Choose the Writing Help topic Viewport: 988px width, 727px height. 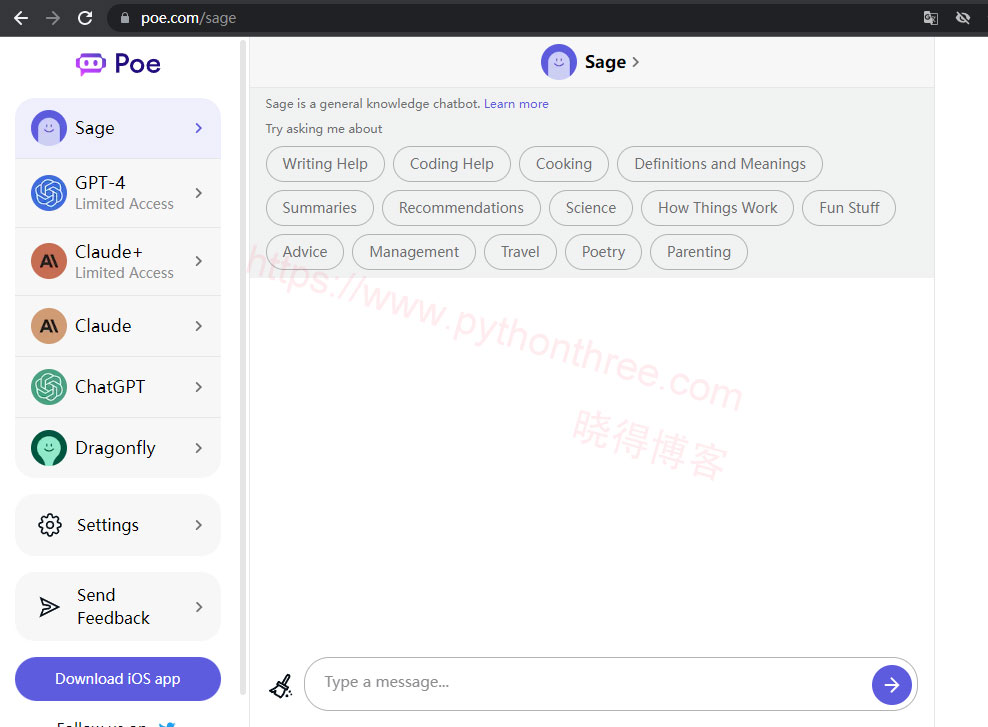point(325,163)
